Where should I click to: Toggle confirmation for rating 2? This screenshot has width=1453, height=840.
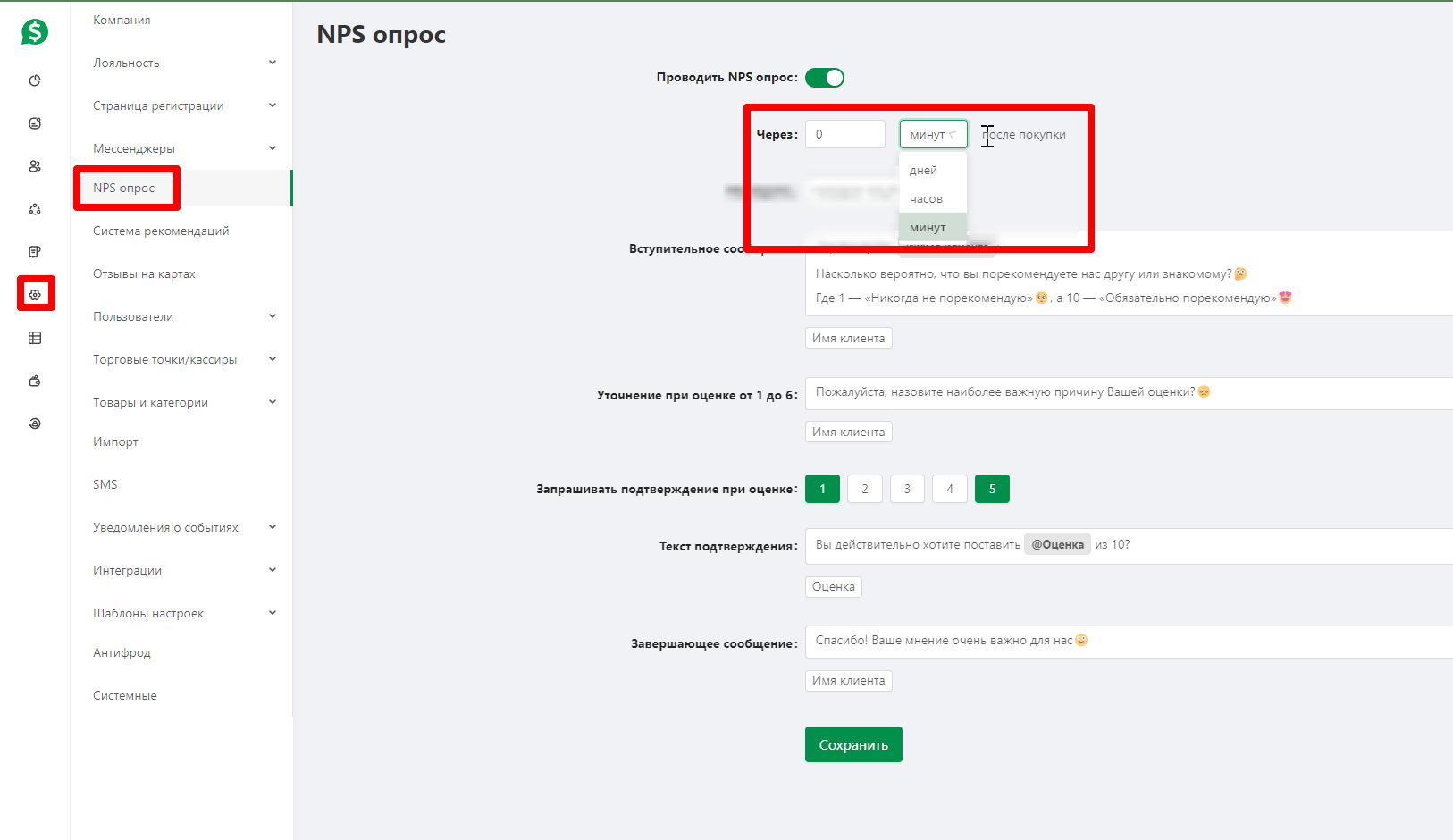pyautogui.click(x=865, y=489)
